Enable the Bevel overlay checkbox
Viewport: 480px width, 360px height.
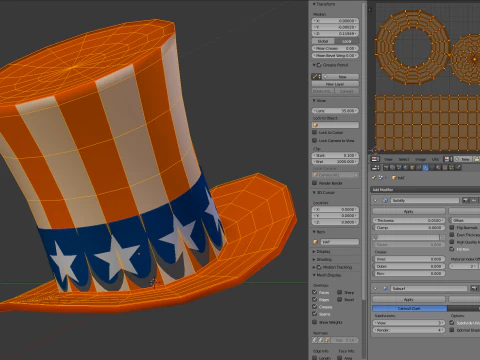click(x=339, y=299)
